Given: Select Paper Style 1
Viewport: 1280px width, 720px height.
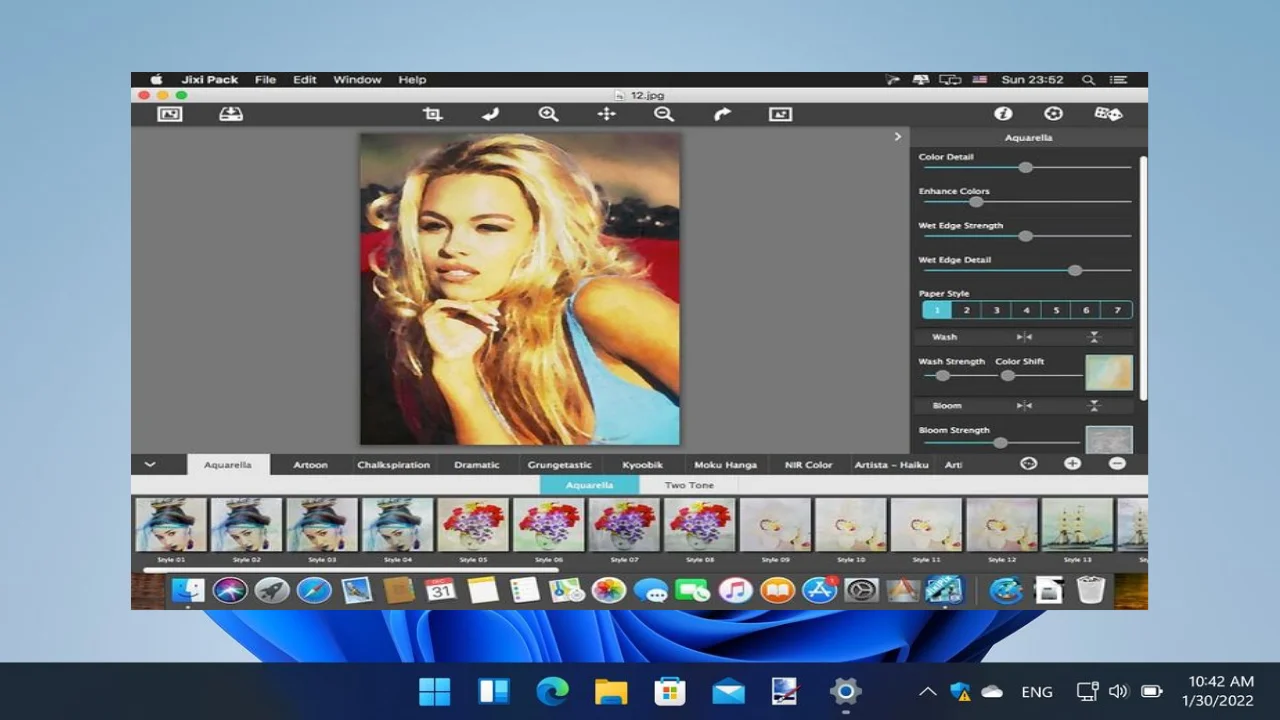Looking at the screenshot, I should pyautogui.click(x=937, y=310).
